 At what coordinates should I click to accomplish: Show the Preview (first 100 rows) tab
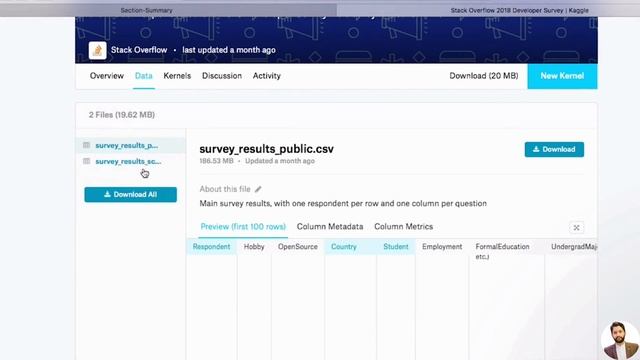pyautogui.click(x=243, y=227)
